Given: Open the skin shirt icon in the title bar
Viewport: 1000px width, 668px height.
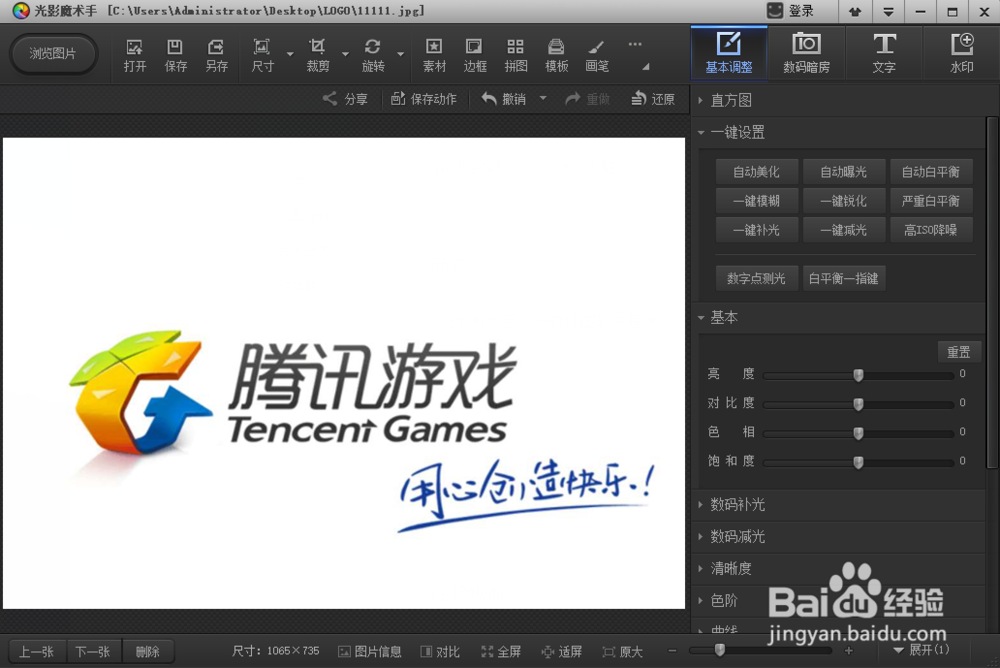Looking at the screenshot, I should 855,11.
